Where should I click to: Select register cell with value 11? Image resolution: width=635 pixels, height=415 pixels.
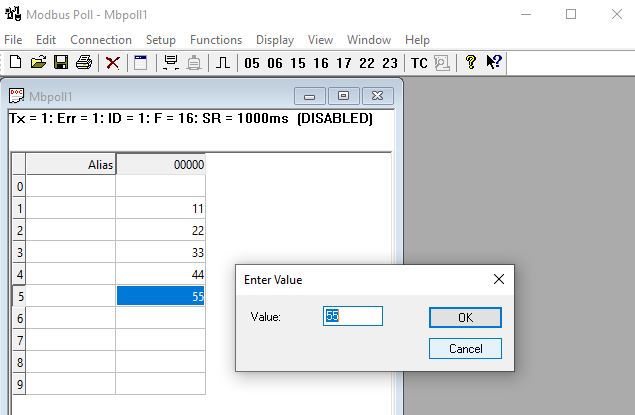pyautogui.click(x=160, y=208)
